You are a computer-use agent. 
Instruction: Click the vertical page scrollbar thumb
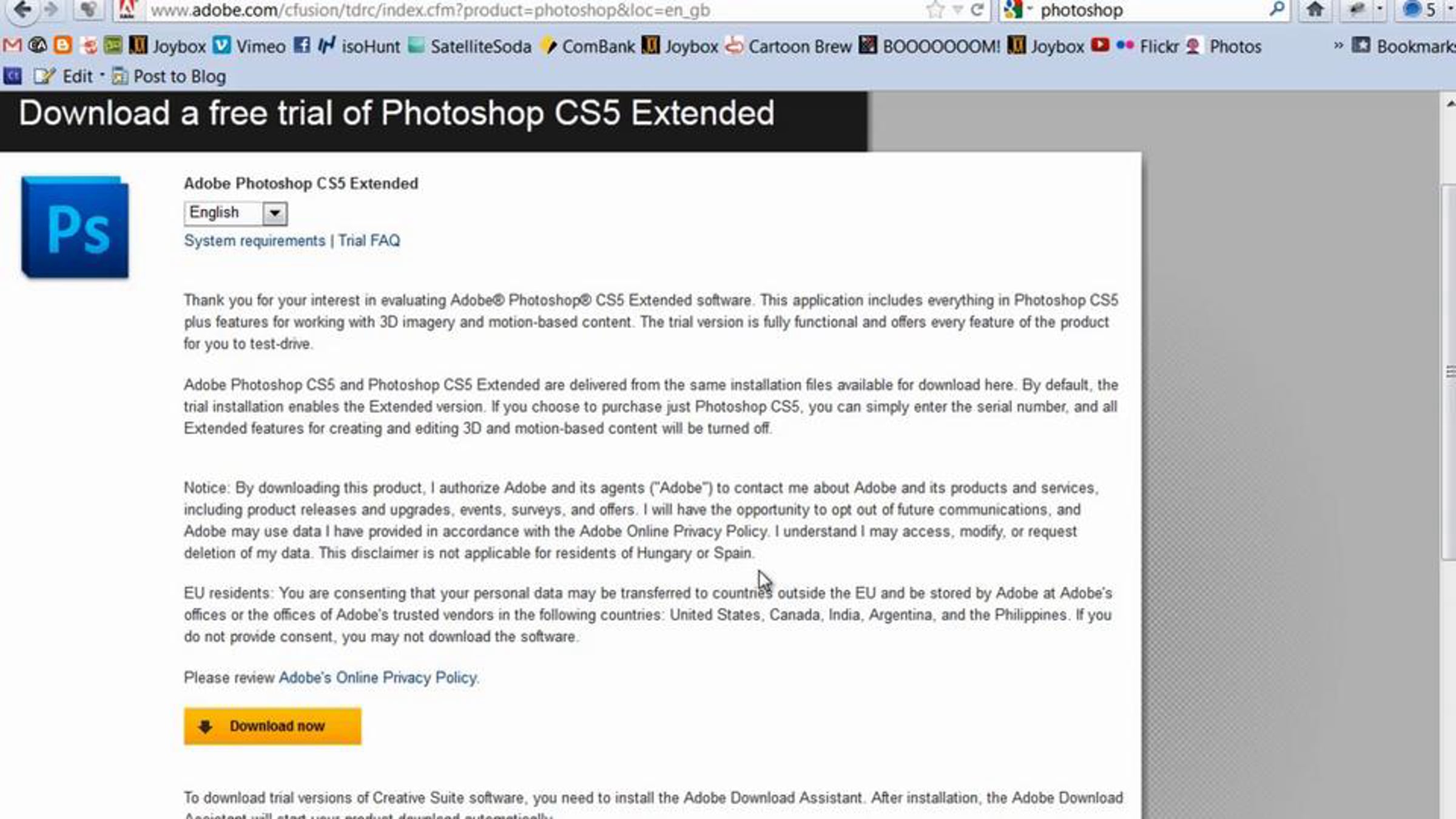pyautogui.click(x=1449, y=371)
